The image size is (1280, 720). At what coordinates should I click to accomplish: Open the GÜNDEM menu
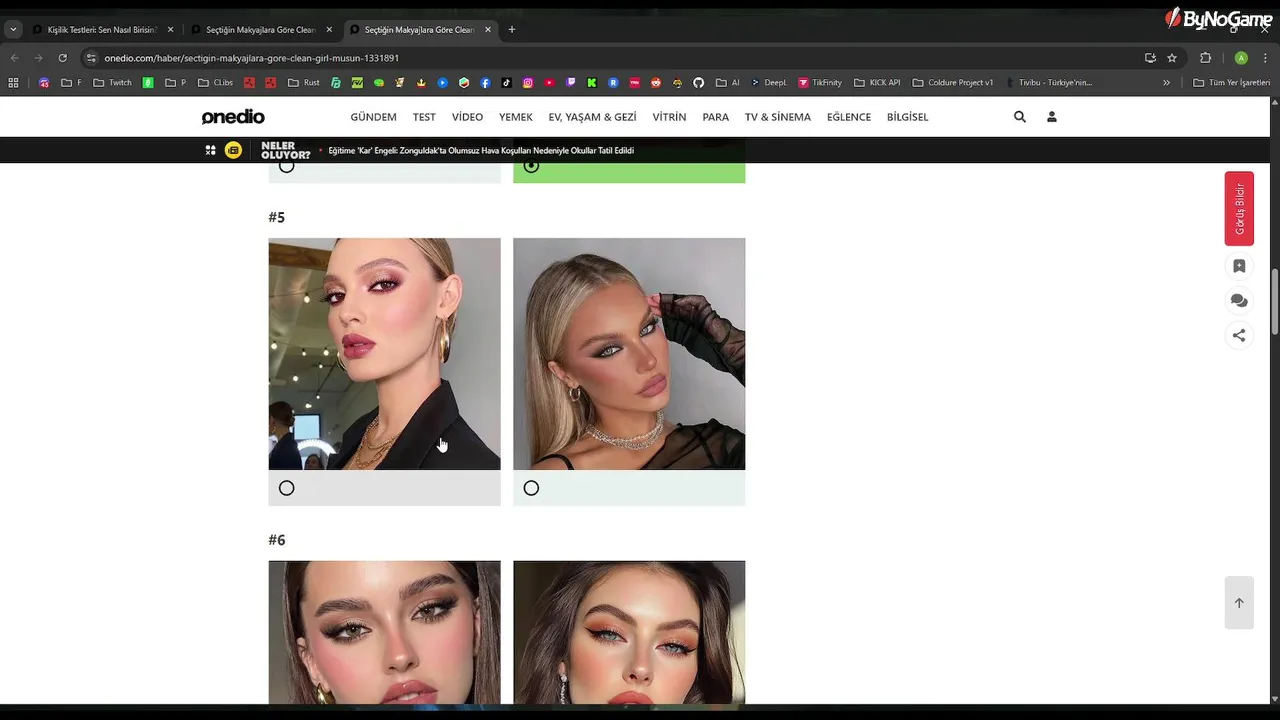tap(373, 117)
